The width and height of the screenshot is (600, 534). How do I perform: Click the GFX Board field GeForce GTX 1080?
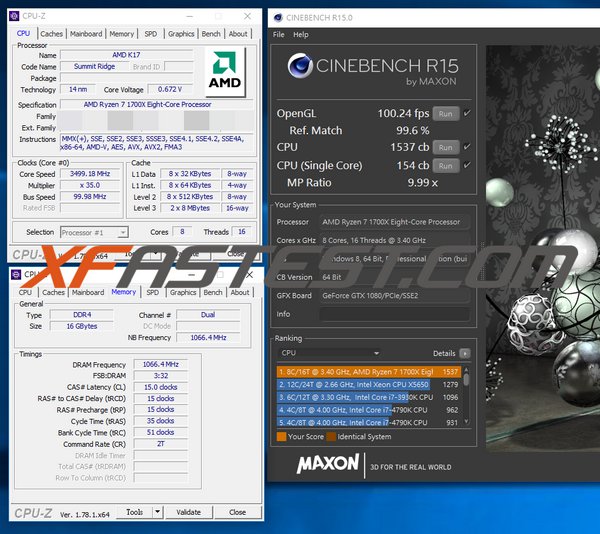pyautogui.click(x=395, y=296)
